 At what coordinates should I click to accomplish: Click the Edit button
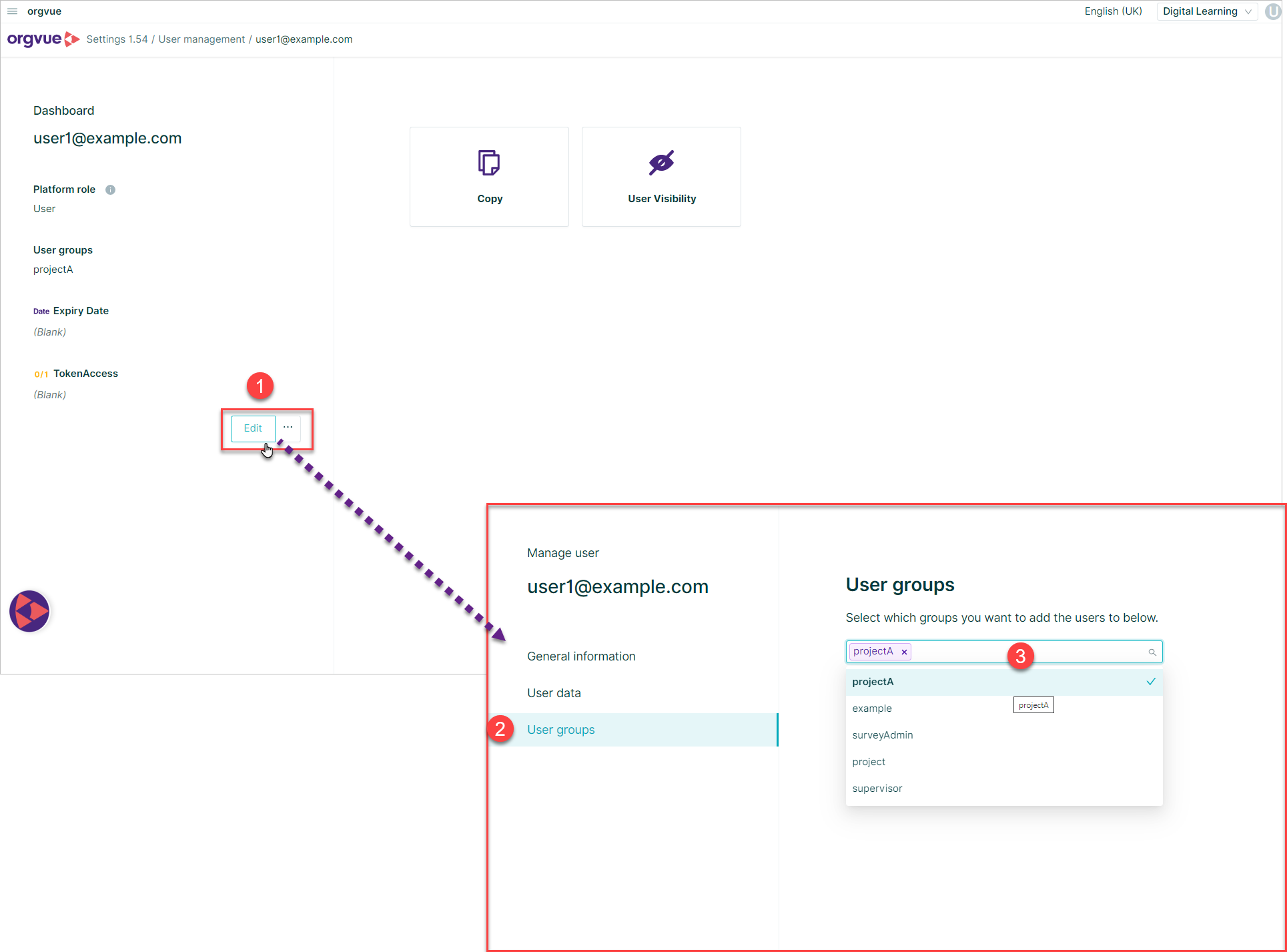coord(253,428)
